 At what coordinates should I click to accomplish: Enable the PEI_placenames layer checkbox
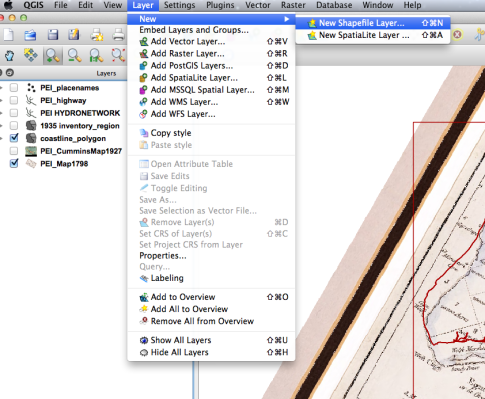point(14,88)
